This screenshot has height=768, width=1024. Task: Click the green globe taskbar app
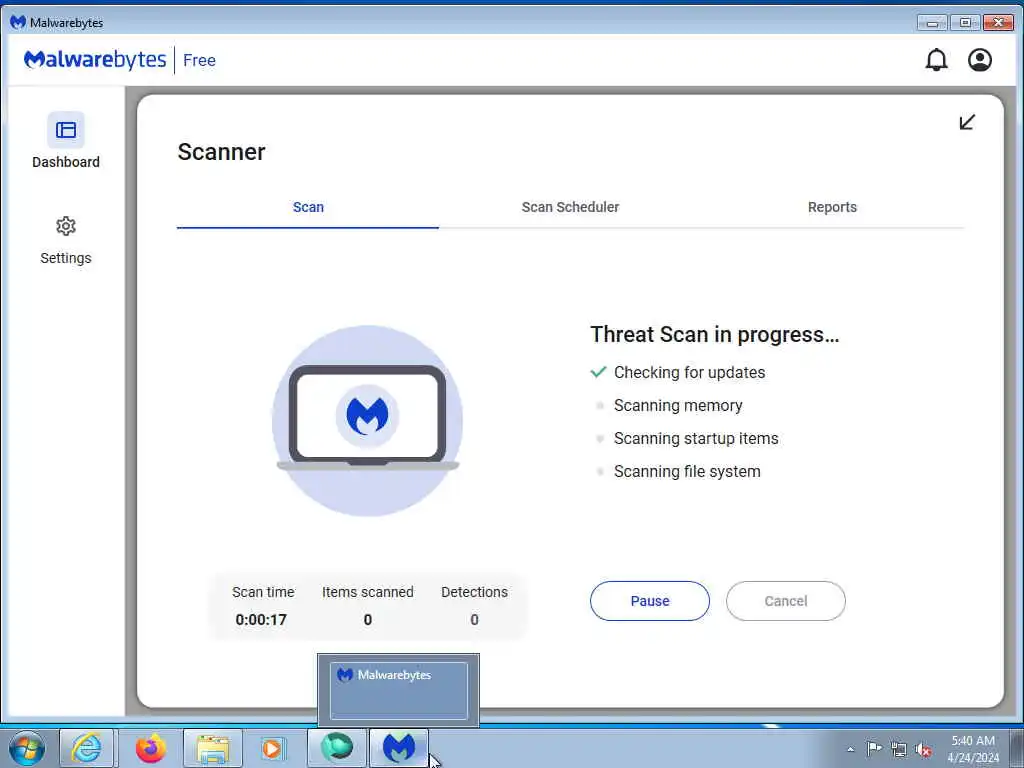click(337, 748)
